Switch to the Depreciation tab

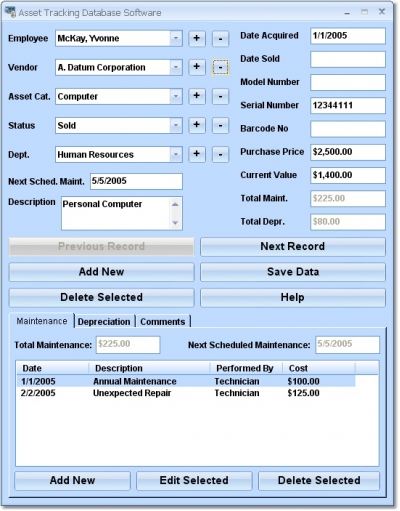tap(104, 322)
